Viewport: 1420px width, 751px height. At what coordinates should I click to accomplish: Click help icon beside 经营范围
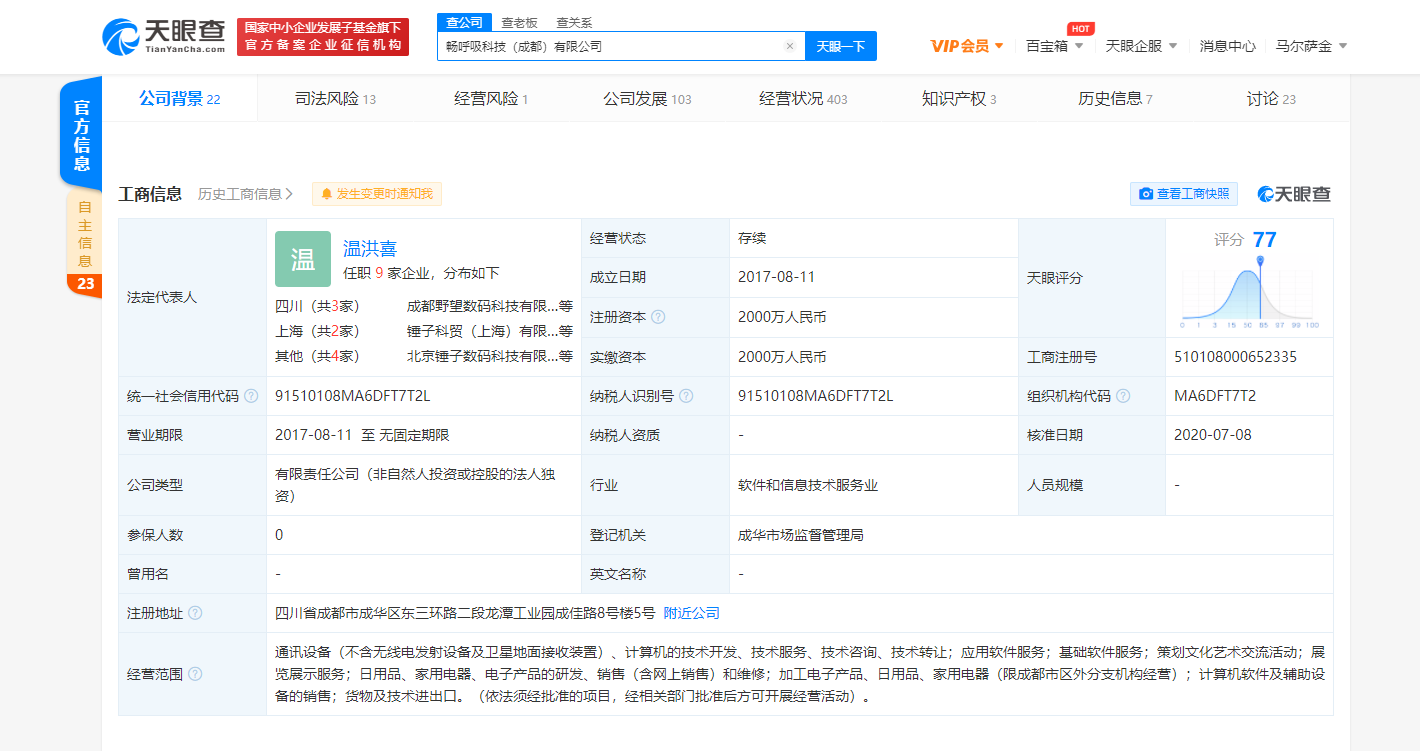point(195,674)
